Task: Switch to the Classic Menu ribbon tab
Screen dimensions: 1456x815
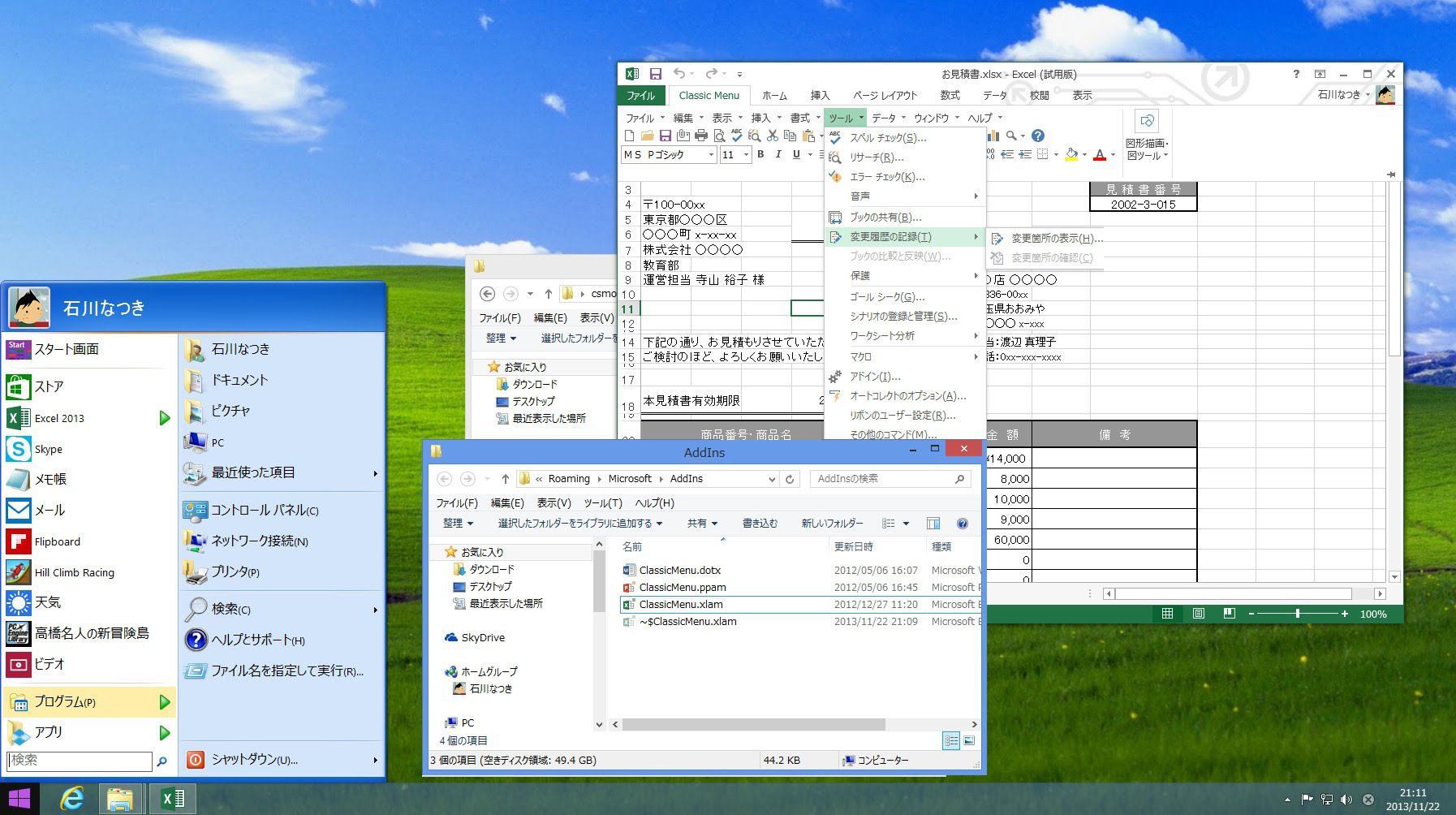Action: 709,95
